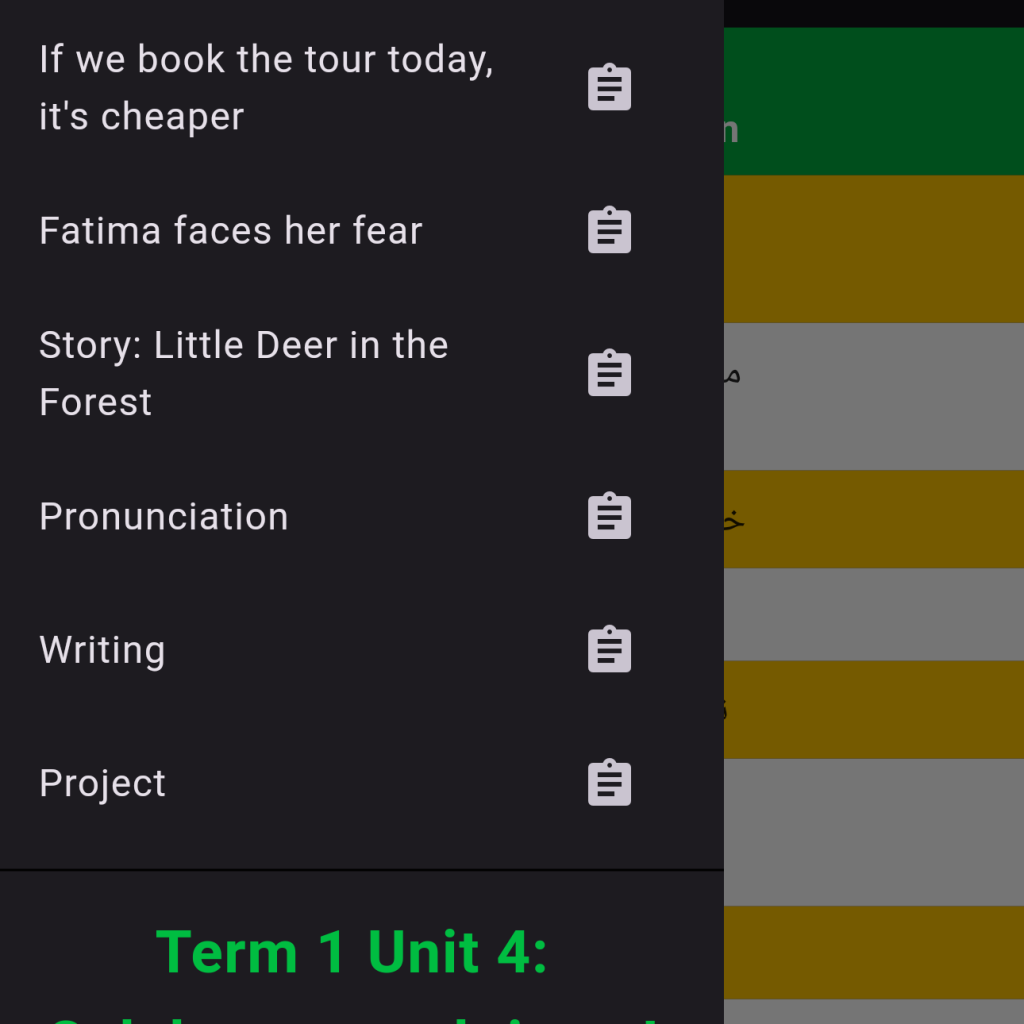
Task: Open "Story: Little Deer in the Forest"
Action: coord(244,373)
